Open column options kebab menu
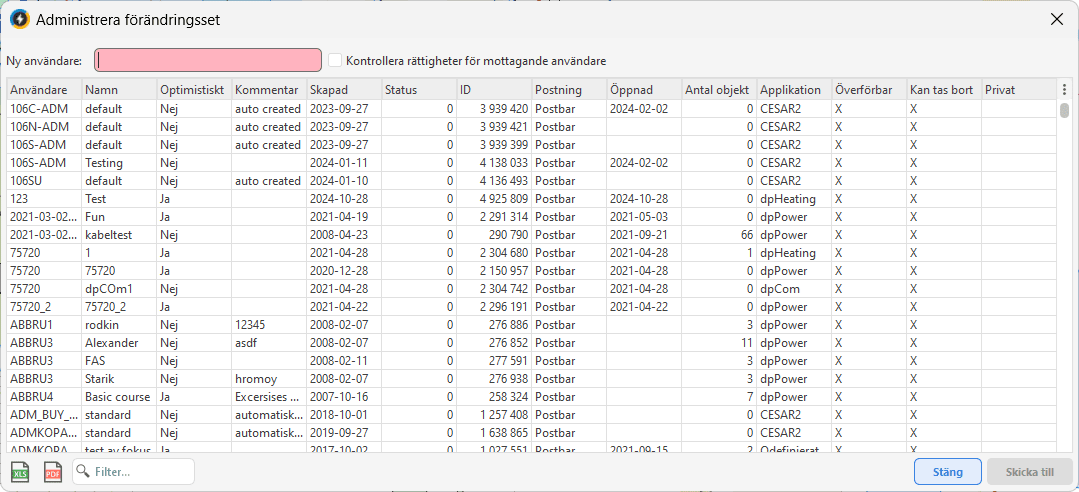The image size is (1079, 492). (x=1065, y=90)
